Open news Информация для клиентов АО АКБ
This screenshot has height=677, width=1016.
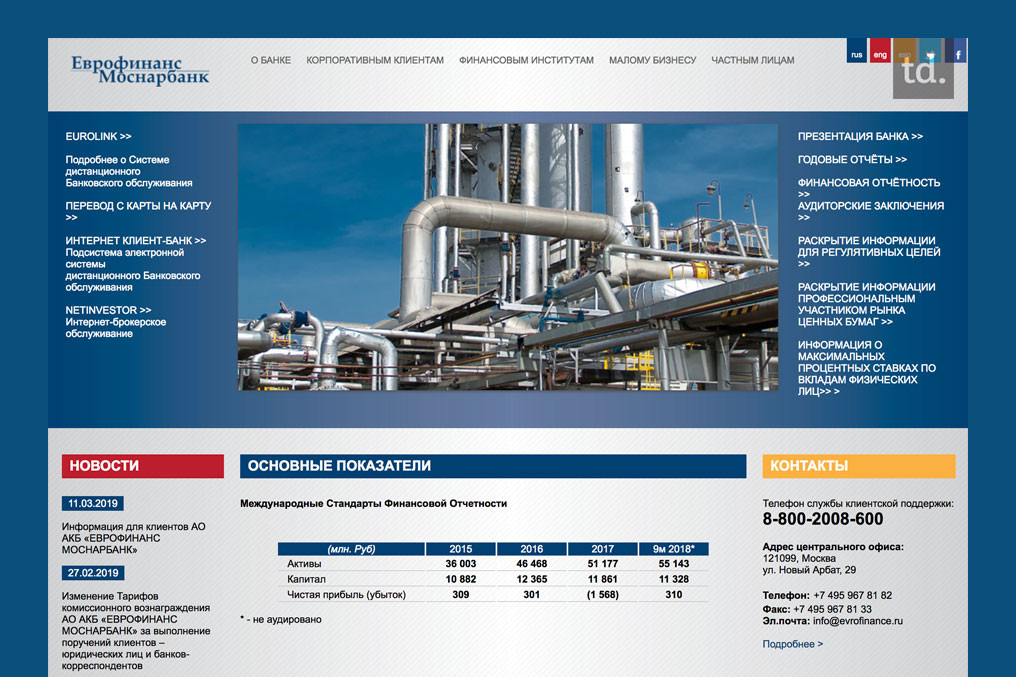click(x=133, y=538)
